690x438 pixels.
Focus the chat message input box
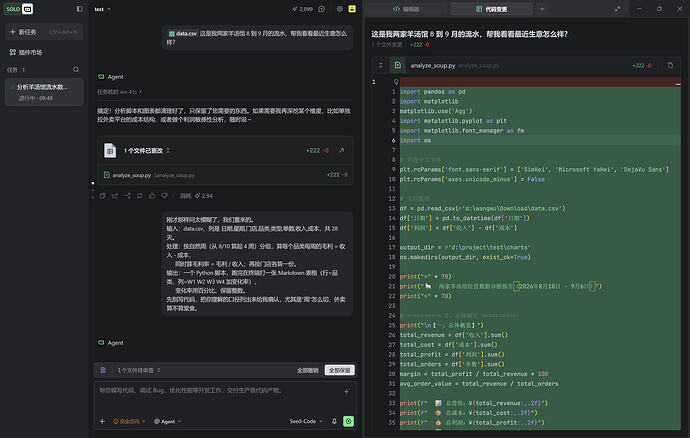220,390
